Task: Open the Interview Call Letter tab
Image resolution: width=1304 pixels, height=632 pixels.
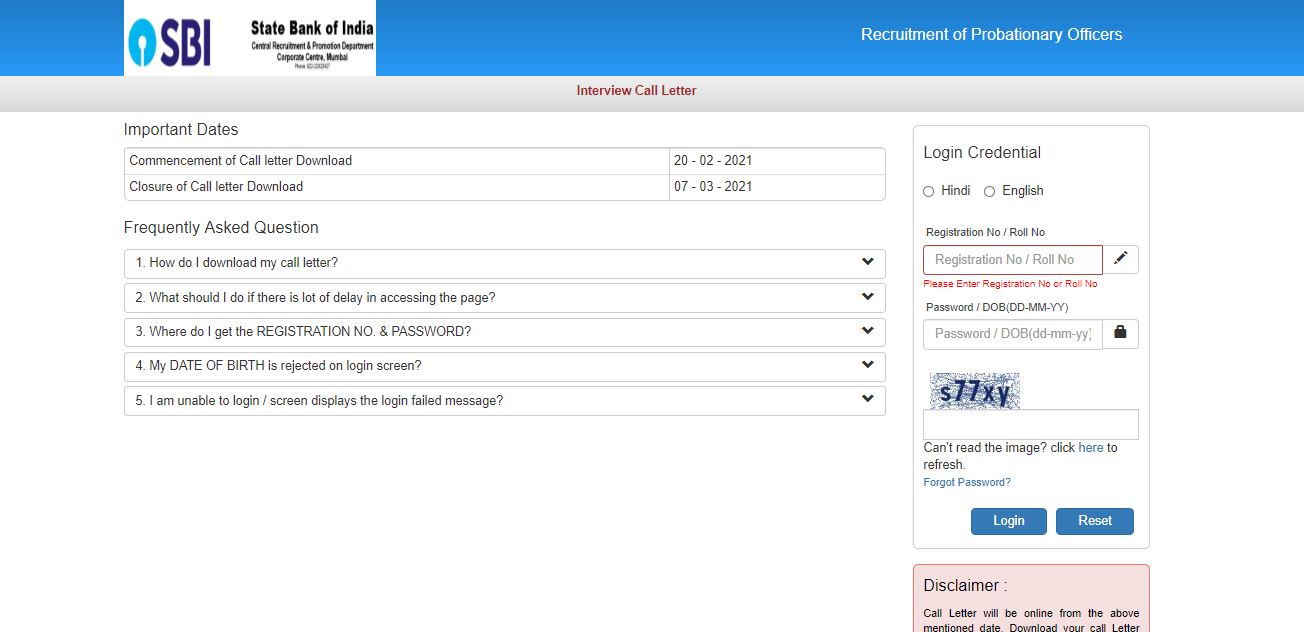Action: point(637,90)
